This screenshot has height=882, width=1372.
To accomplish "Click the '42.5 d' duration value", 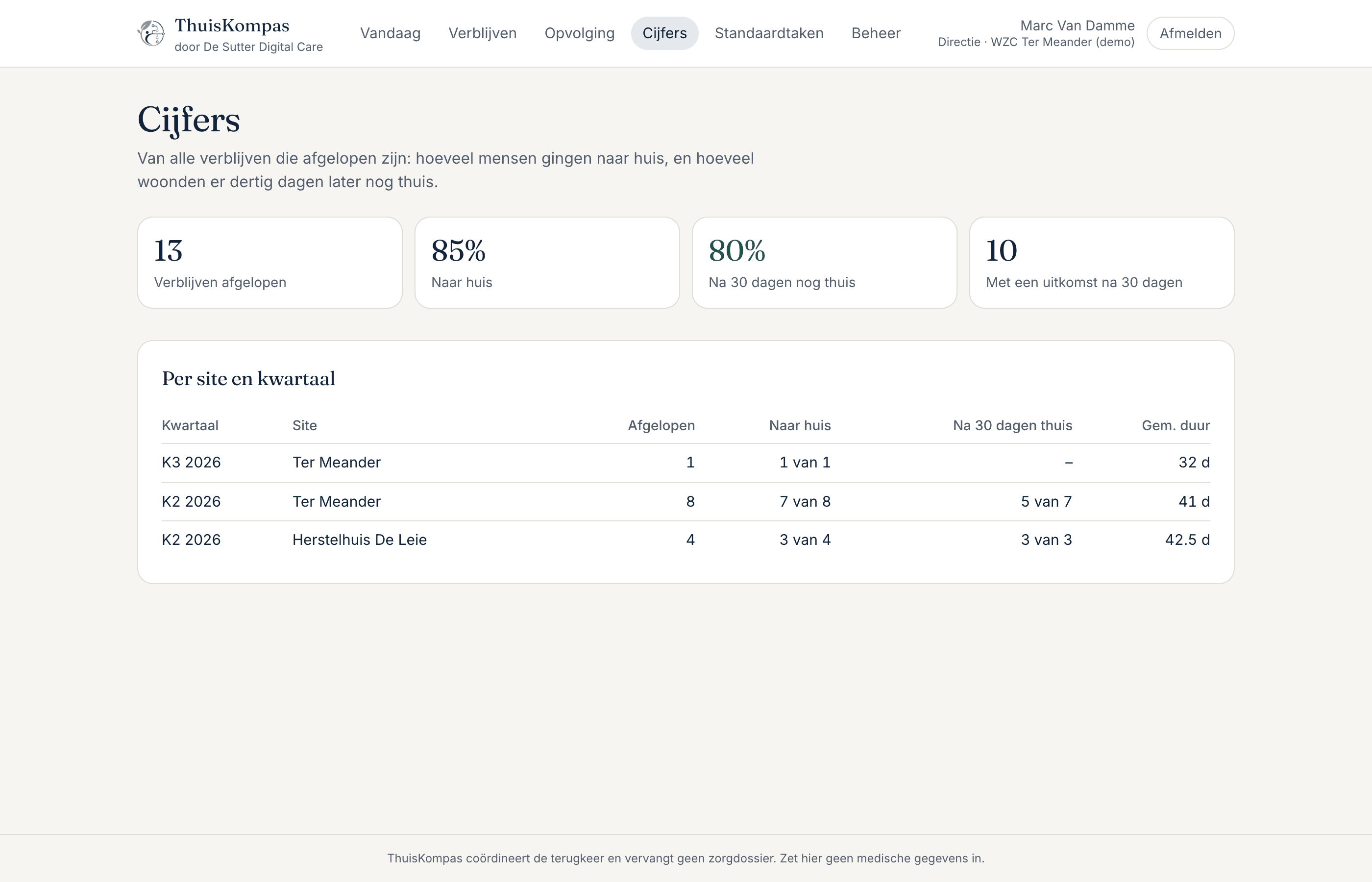I will [x=1188, y=539].
